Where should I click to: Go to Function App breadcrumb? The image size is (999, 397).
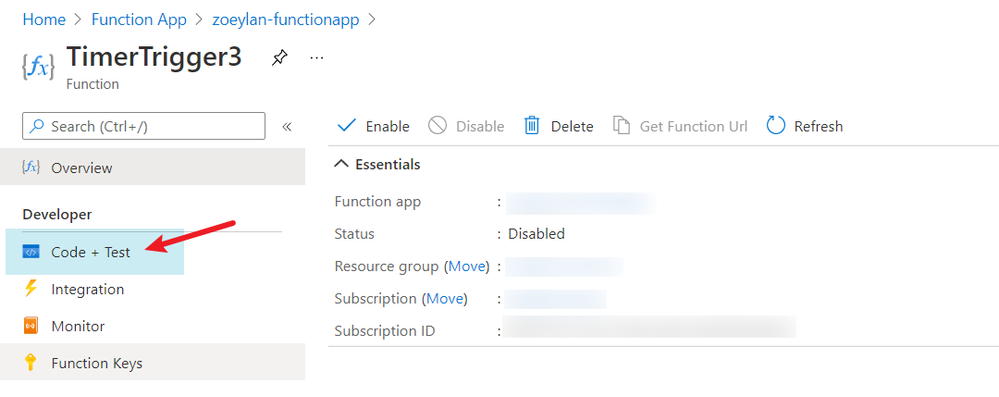[139, 20]
